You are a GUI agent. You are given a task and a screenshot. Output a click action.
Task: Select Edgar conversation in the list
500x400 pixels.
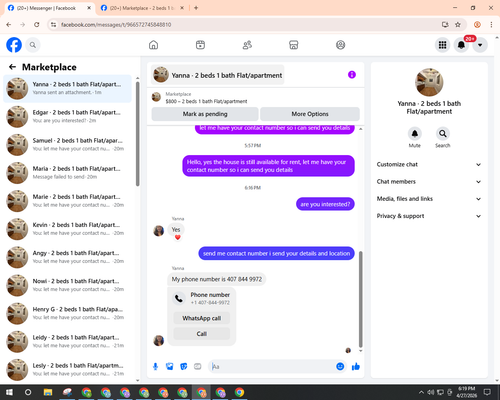[x=67, y=117]
